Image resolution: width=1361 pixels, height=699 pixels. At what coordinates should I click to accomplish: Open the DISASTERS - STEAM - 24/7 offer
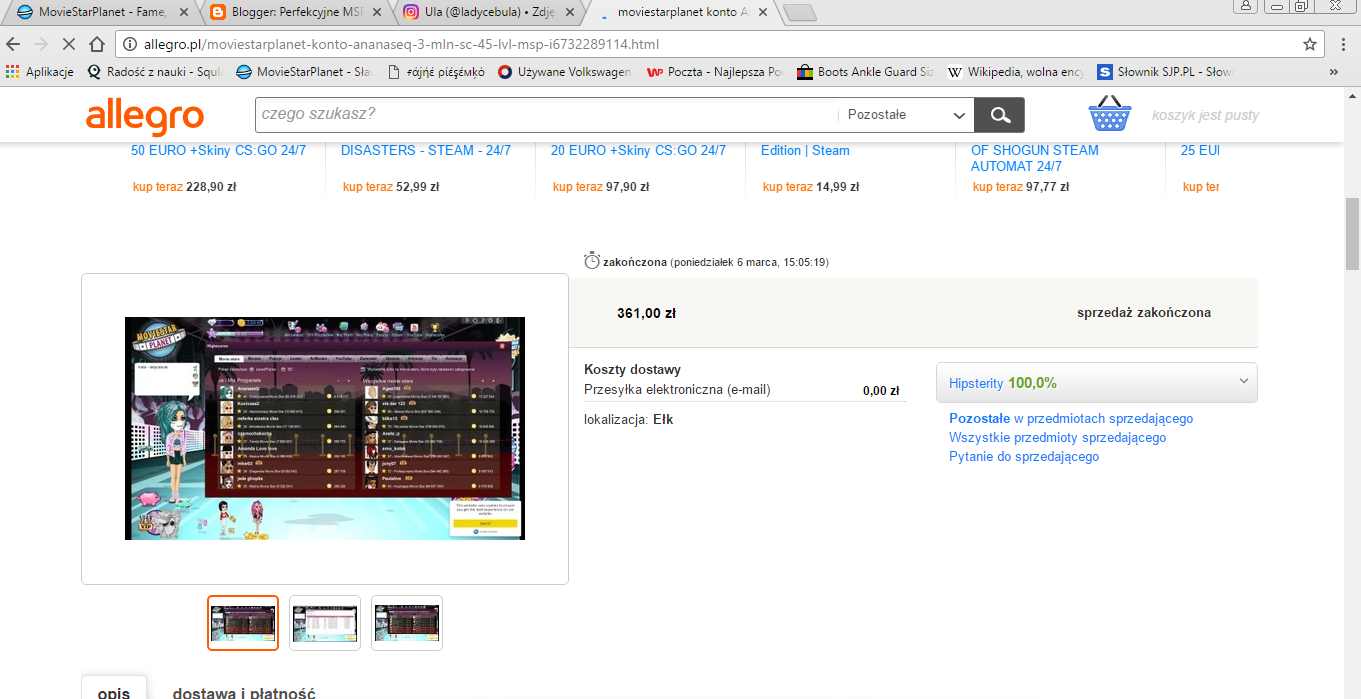point(426,151)
